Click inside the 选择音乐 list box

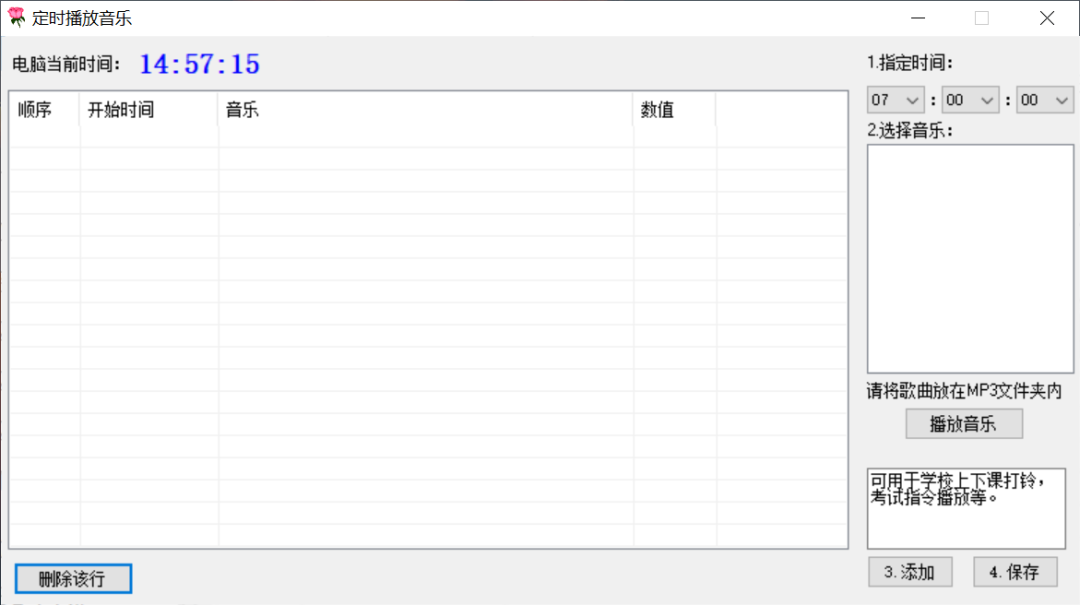click(x=969, y=258)
